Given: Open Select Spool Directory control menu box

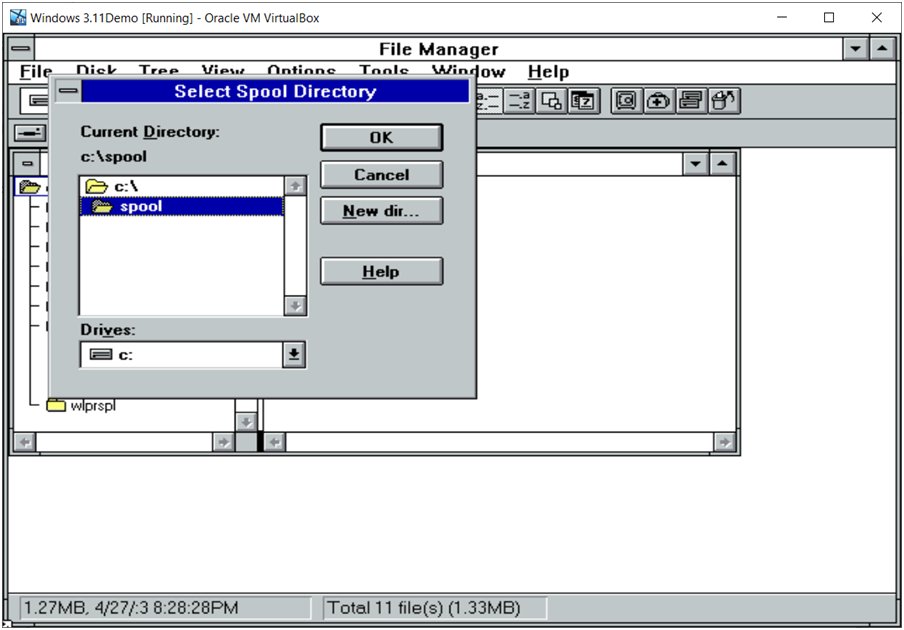Looking at the screenshot, I should point(68,90).
